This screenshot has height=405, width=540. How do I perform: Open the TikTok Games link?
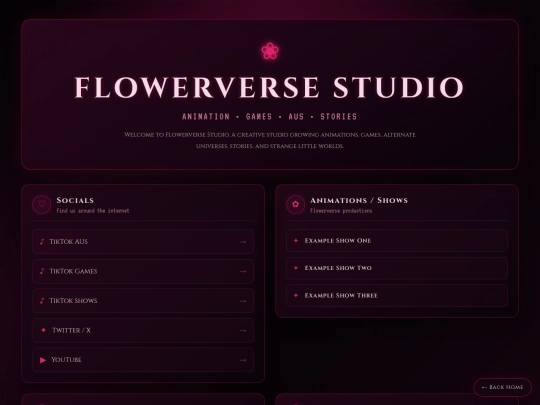(x=143, y=271)
